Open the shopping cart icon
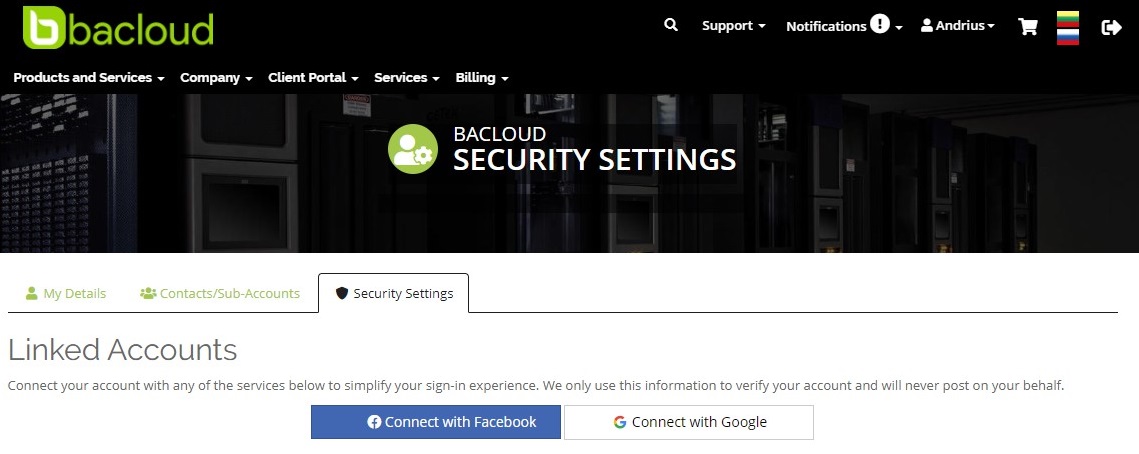The image size is (1139, 454). click(1028, 27)
